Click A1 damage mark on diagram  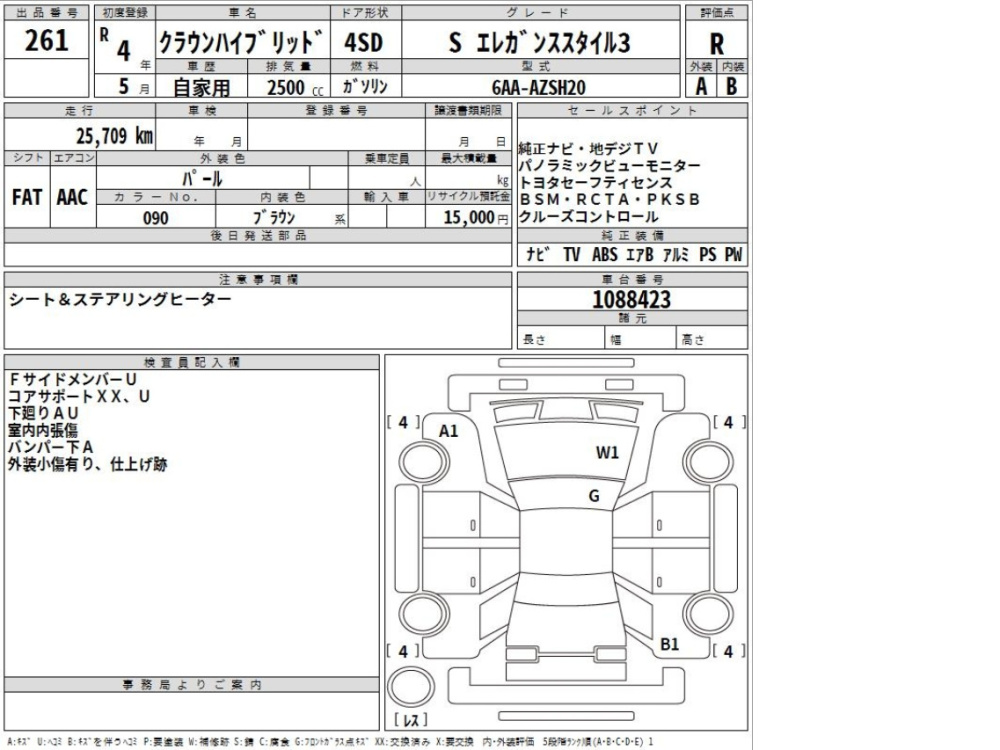point(448,431)
